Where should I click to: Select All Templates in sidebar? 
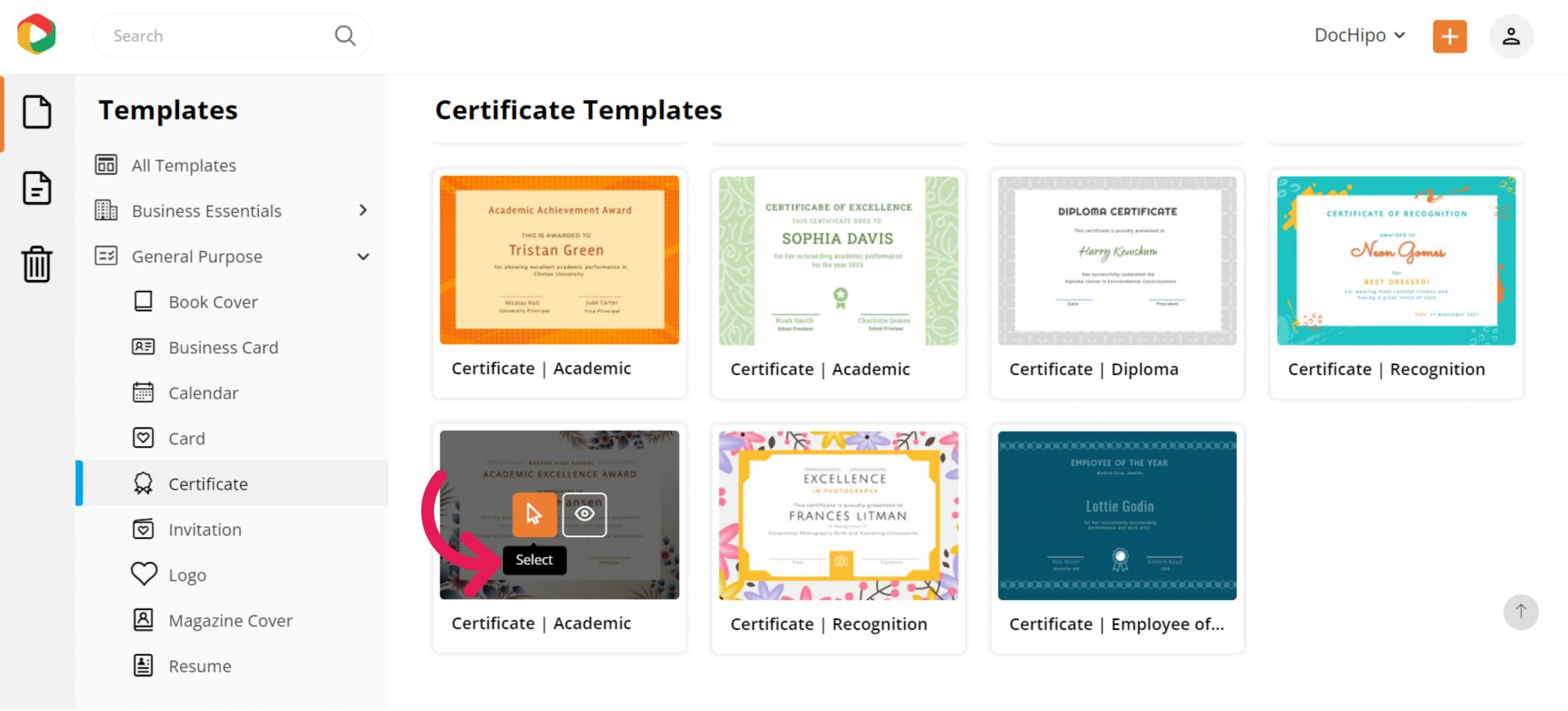[x=184, y=165]
